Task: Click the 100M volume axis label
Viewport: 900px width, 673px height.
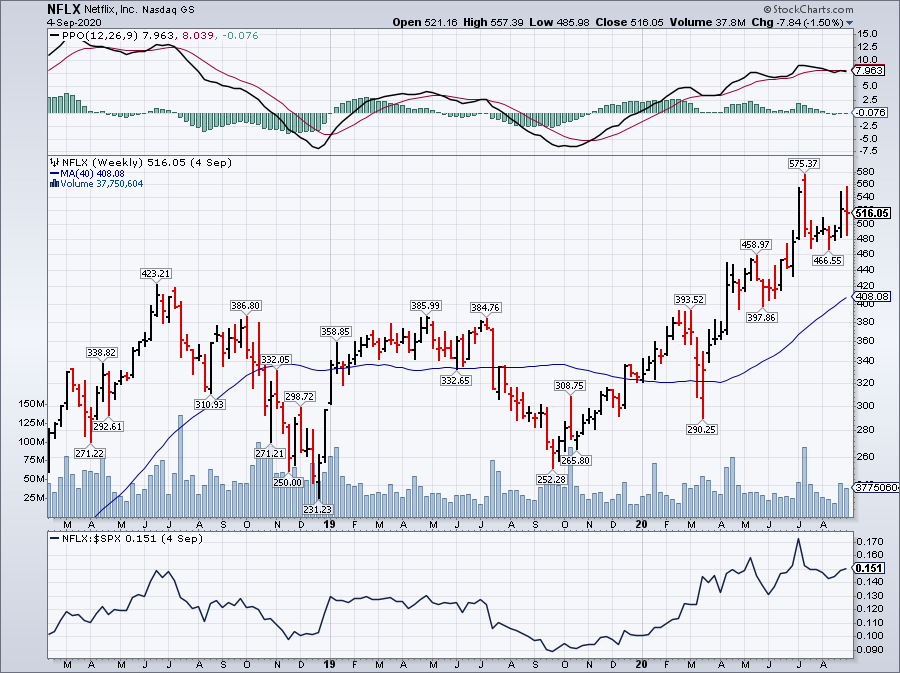Action: tap(32, 442)
